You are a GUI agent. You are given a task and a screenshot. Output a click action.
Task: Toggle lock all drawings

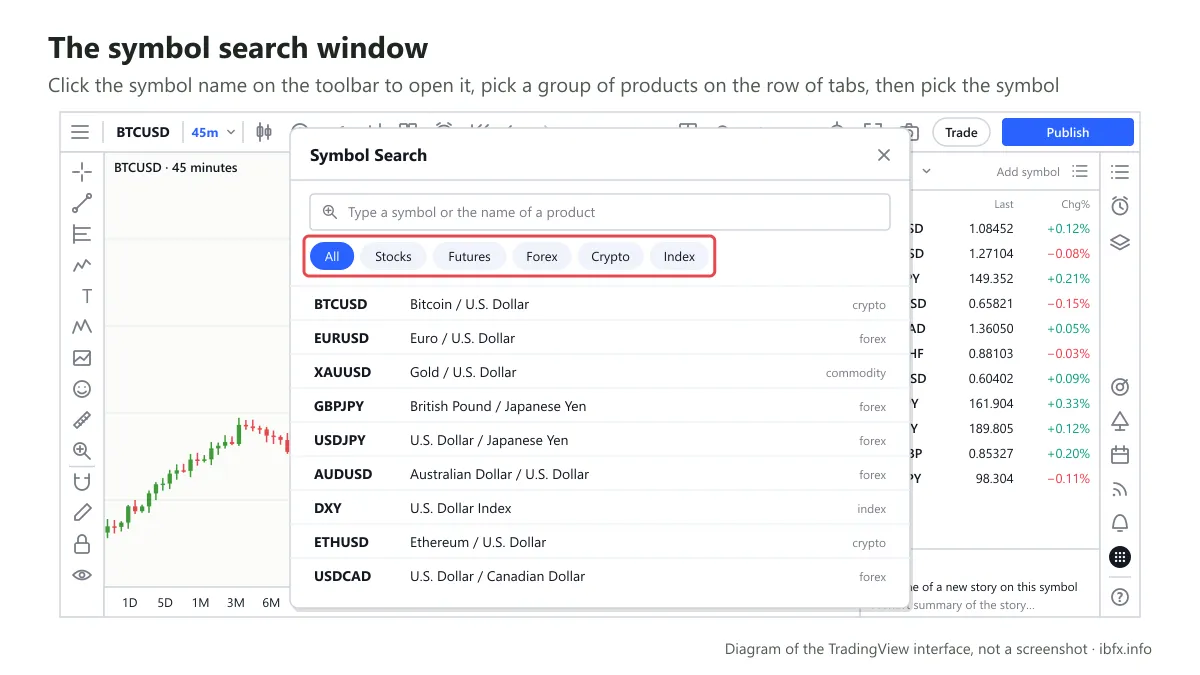82,544
